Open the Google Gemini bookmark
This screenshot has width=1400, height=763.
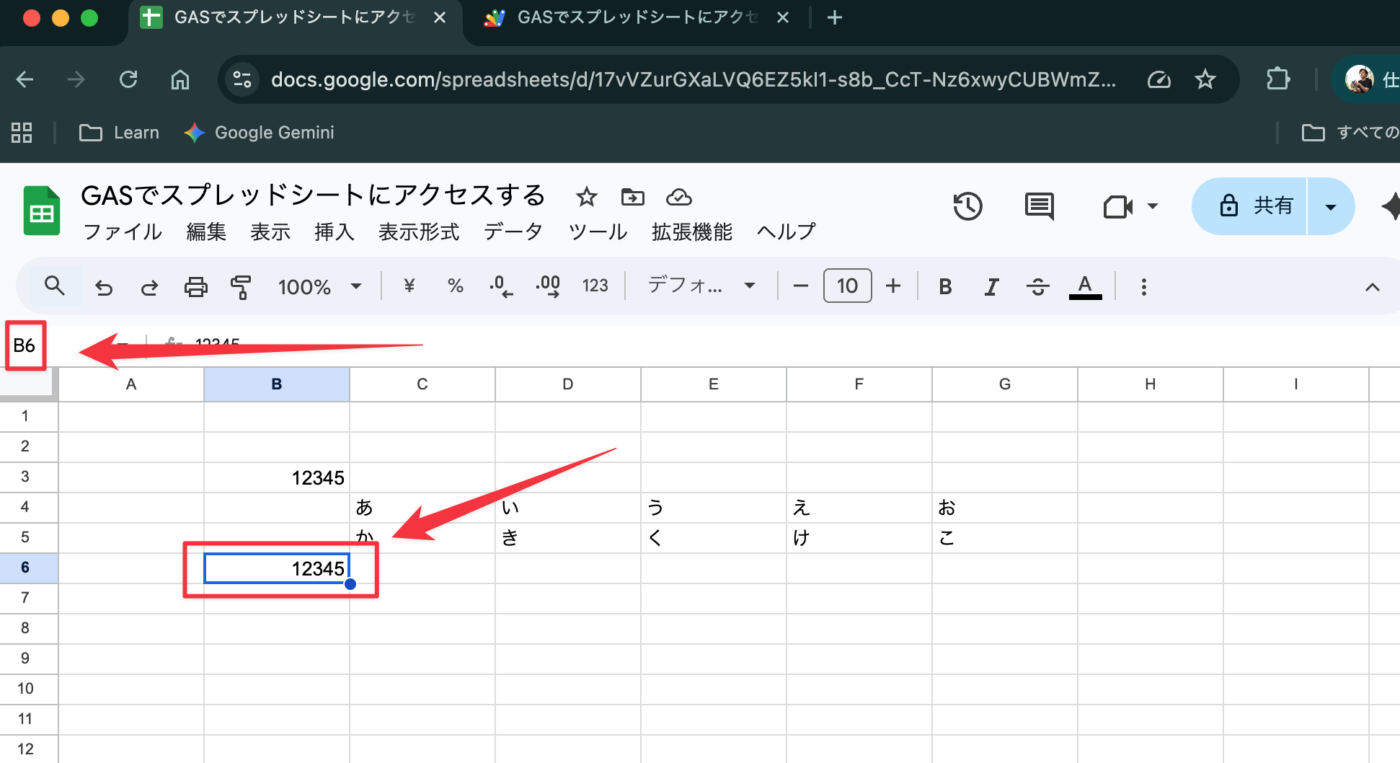(259, 133)
